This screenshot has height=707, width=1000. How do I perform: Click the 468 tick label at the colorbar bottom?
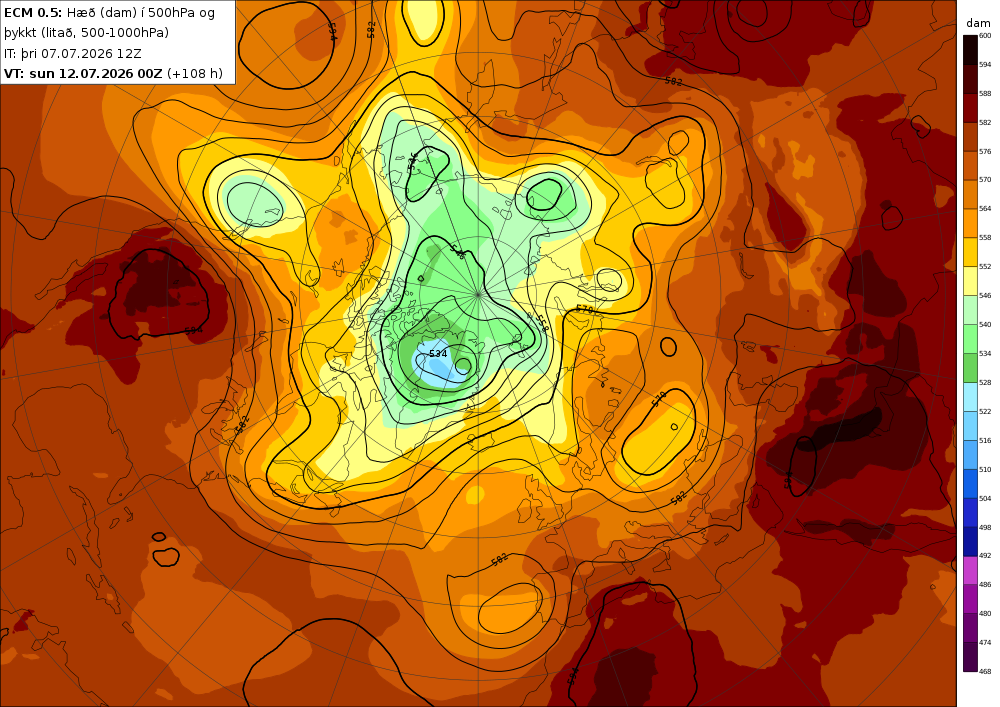pyautogui.click(x=985, y=671)
